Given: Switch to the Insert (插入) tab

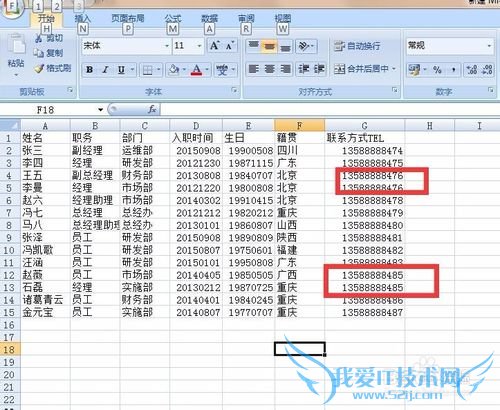Looking at the screenshot, I should (82, 19).
